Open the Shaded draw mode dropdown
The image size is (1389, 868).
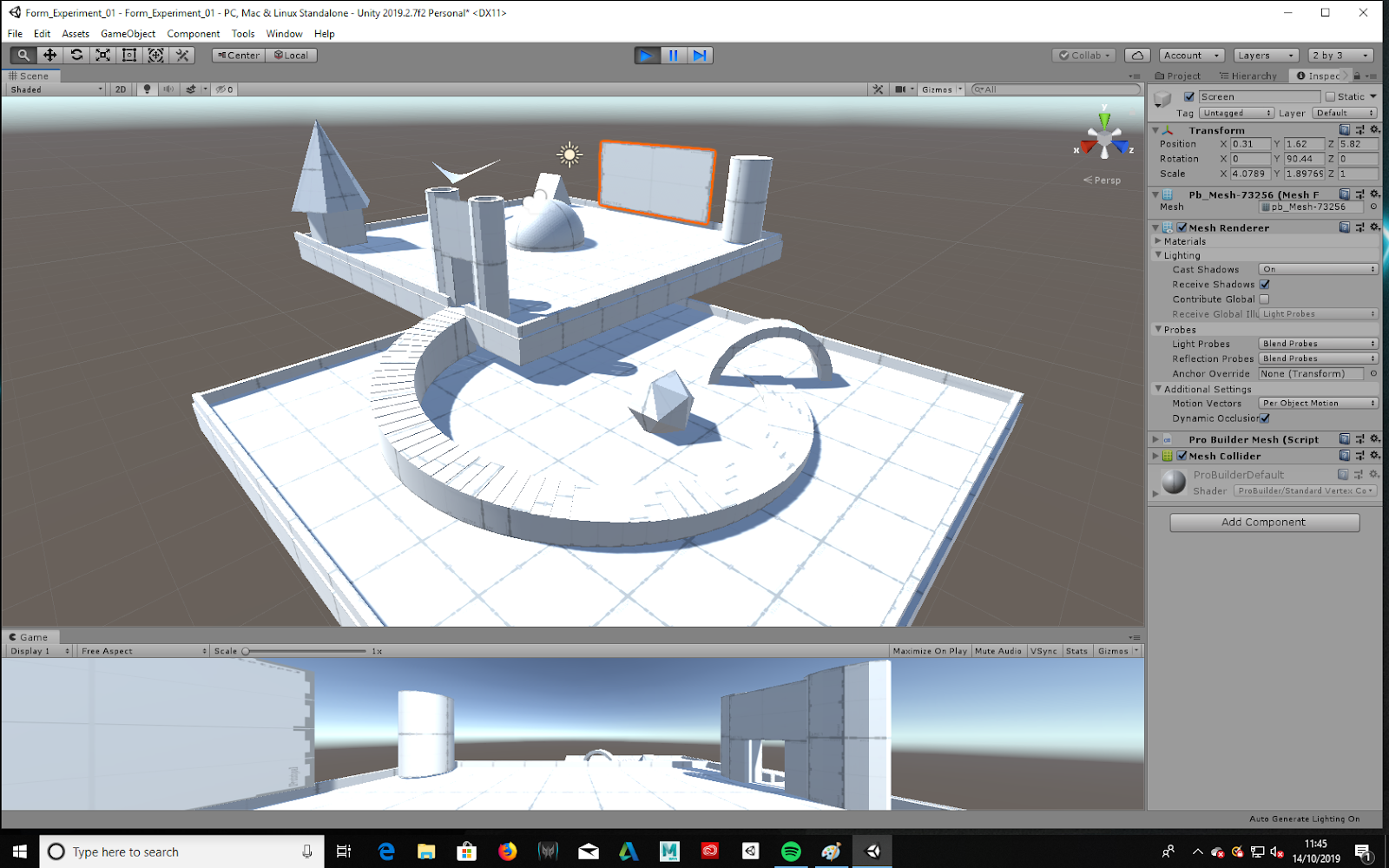point(56,89)
